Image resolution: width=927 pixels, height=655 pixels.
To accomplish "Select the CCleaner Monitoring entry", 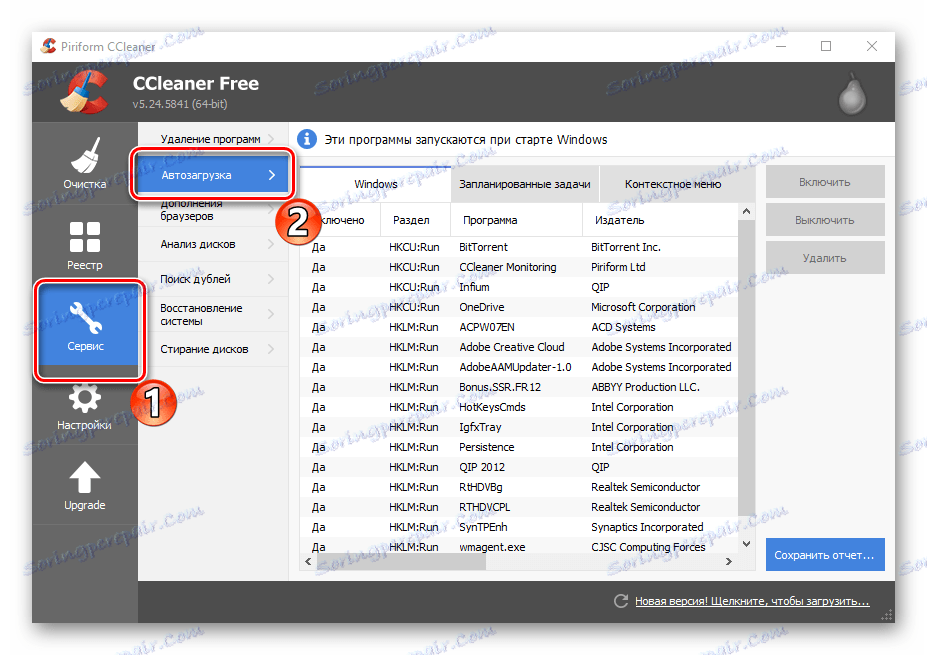I will pos(519,267).
